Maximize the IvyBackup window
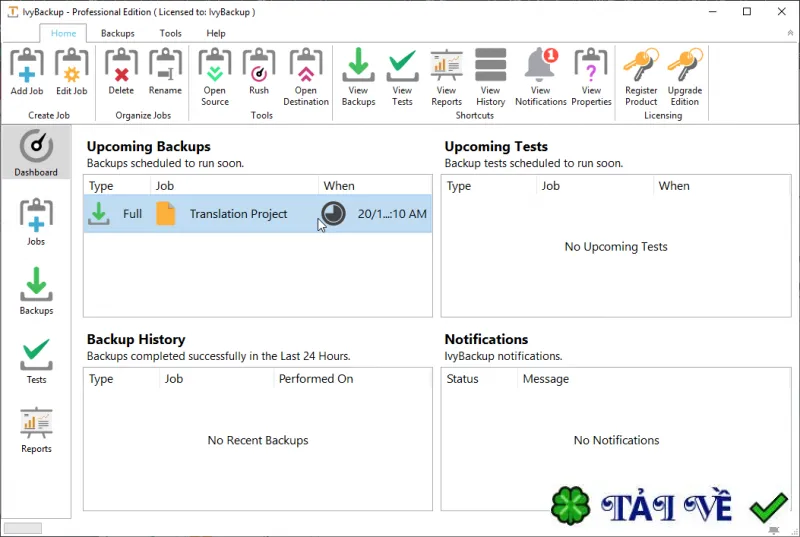 point(747,11)
